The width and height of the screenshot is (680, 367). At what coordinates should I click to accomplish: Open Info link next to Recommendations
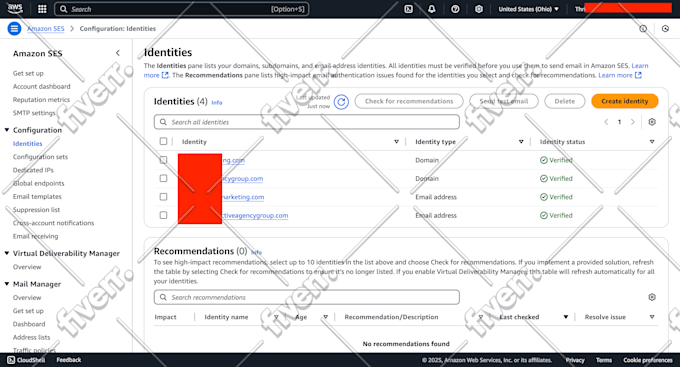[x=257, y=252]
